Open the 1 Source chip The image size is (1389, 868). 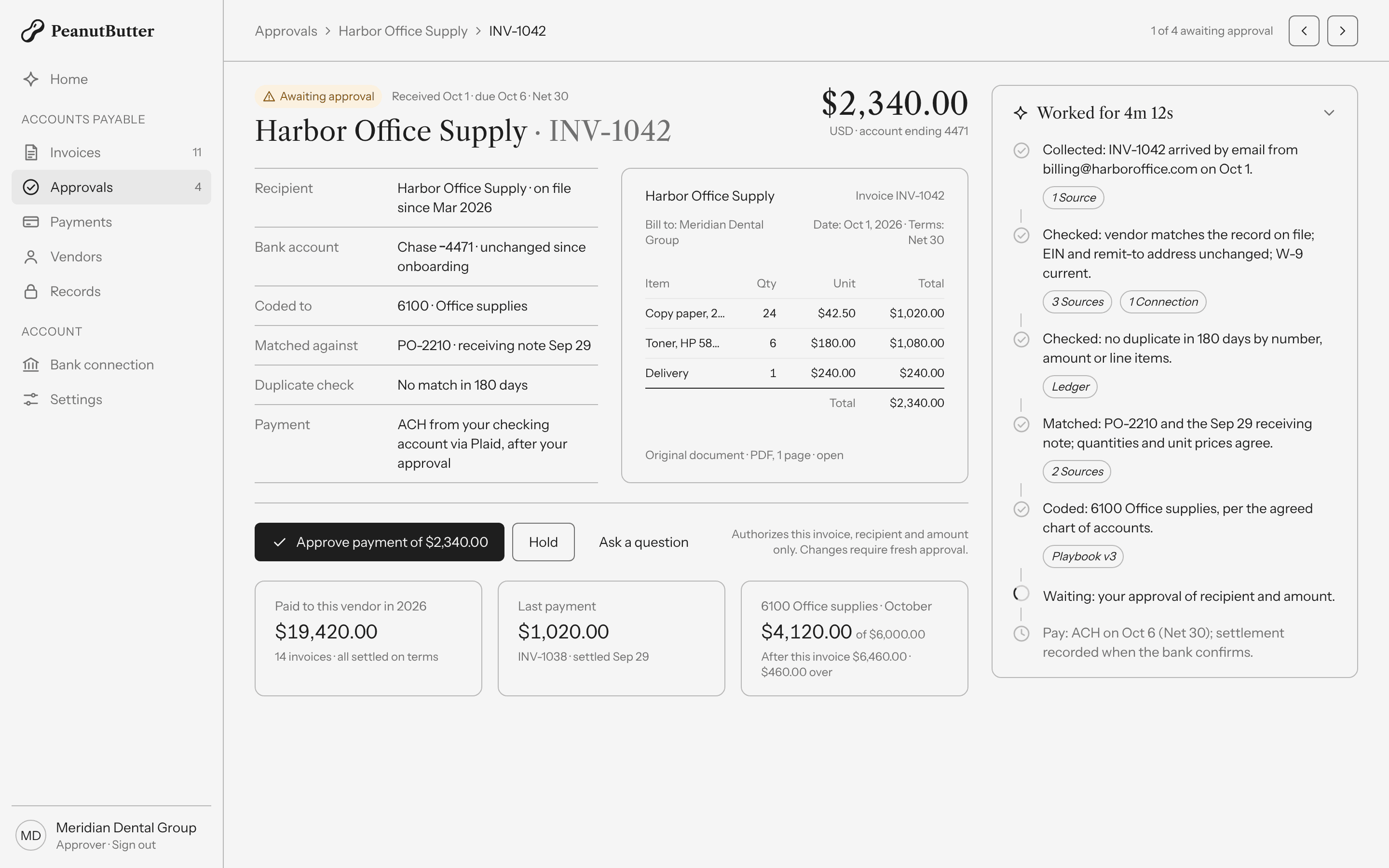(1073, 198)
